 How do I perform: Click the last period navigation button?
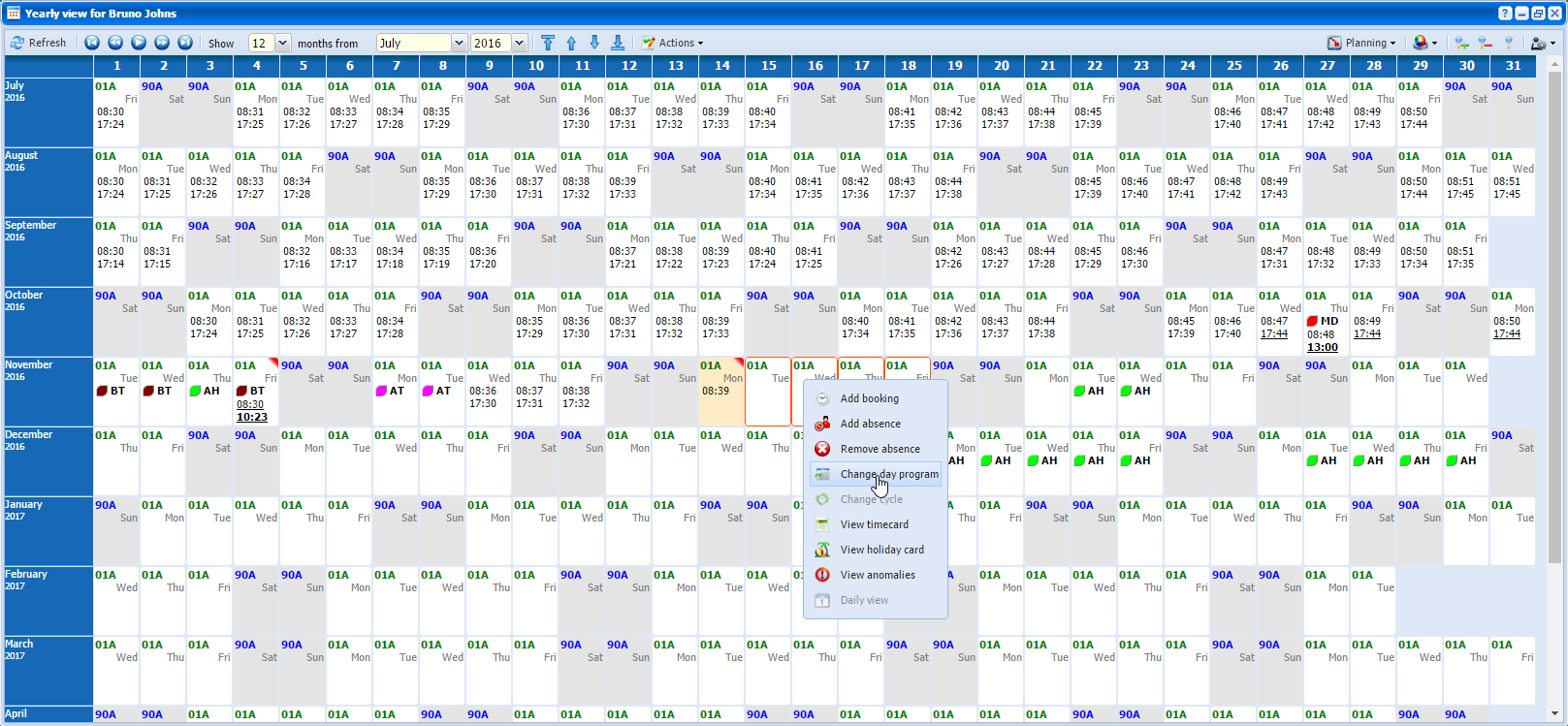pos(185,43)
